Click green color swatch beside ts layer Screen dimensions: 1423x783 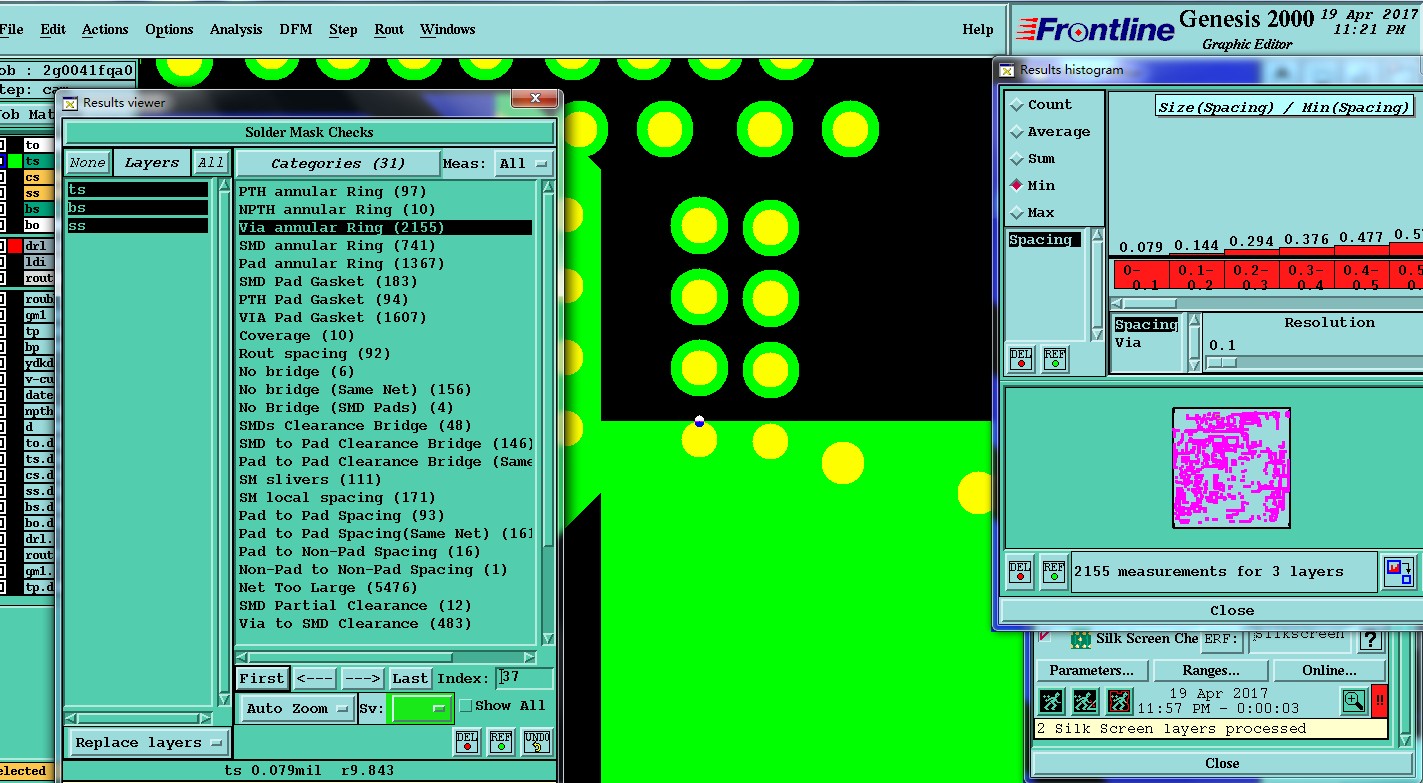click(x=15, y=161)
